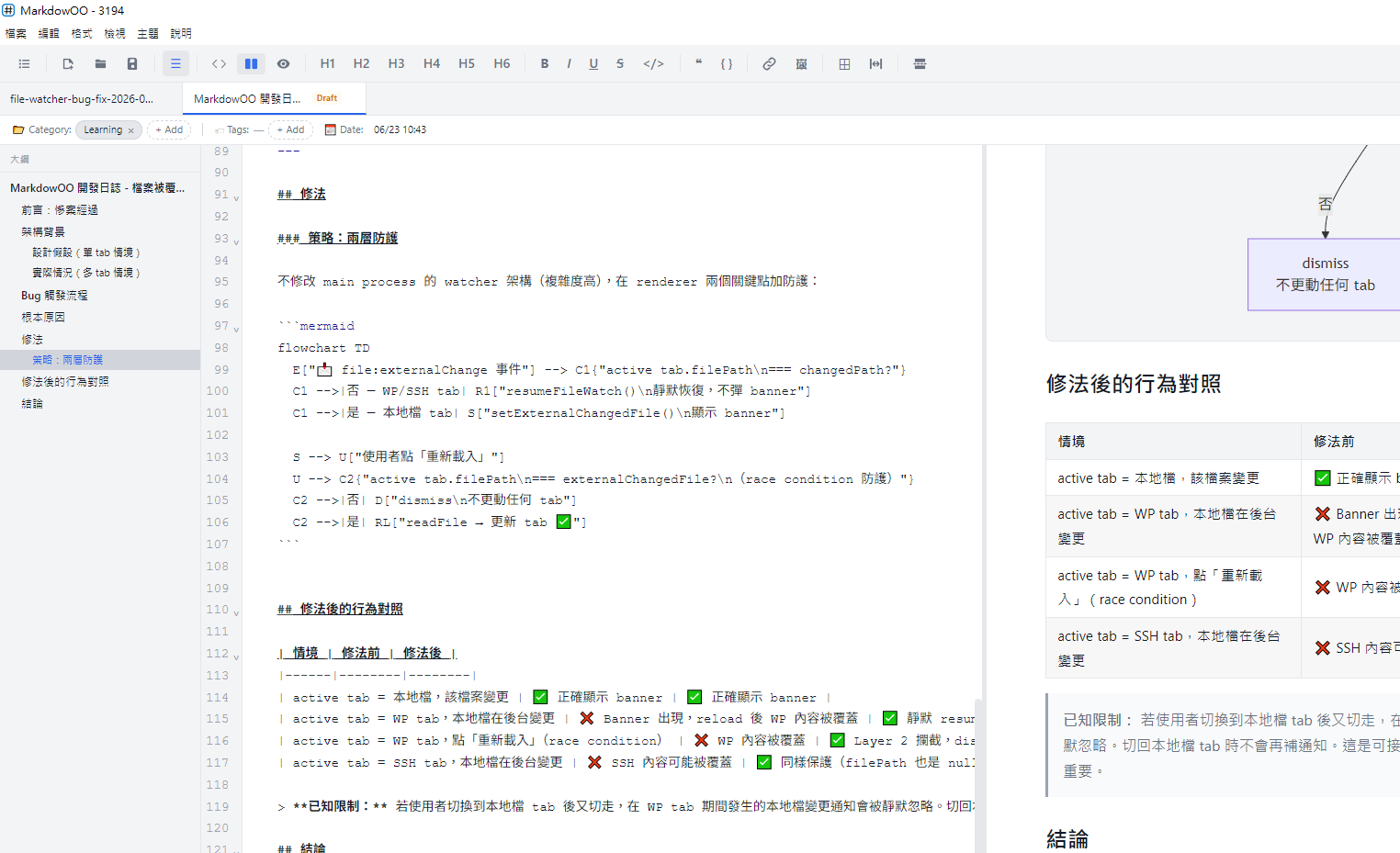Open the 格式 menu
Viewport: 1400px width, 853px height.
click(82, 33)
